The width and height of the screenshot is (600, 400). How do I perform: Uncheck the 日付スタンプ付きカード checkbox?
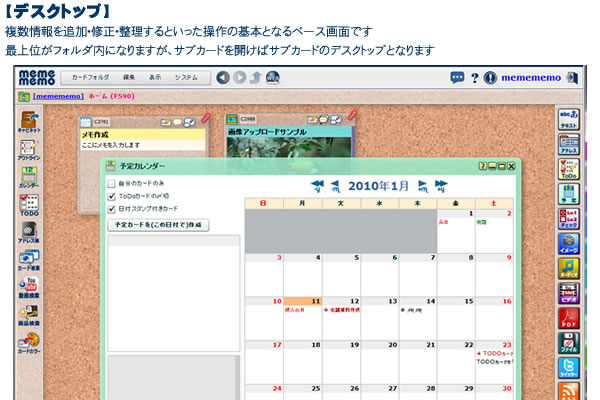pos(112,208)
